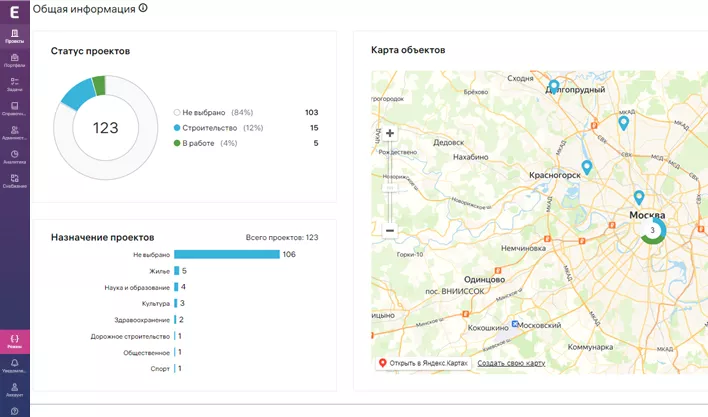Screen dimensions: 708x417
Task: Follow the Создать свою карту link
Action: click(511, 363)
